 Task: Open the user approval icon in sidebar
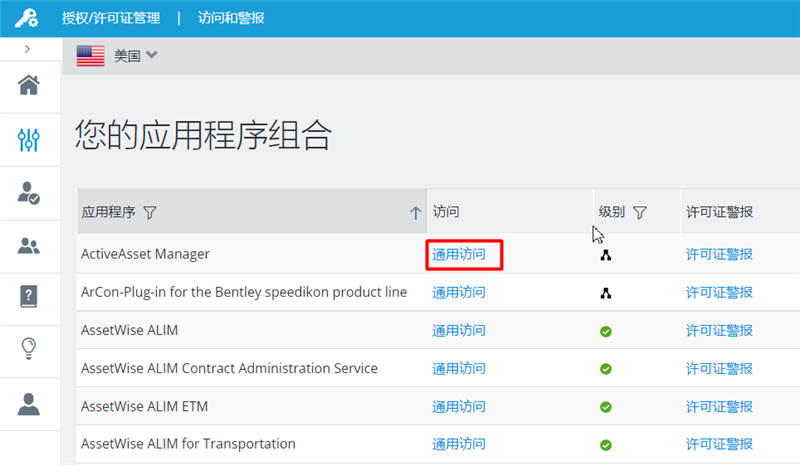[29, 192]
